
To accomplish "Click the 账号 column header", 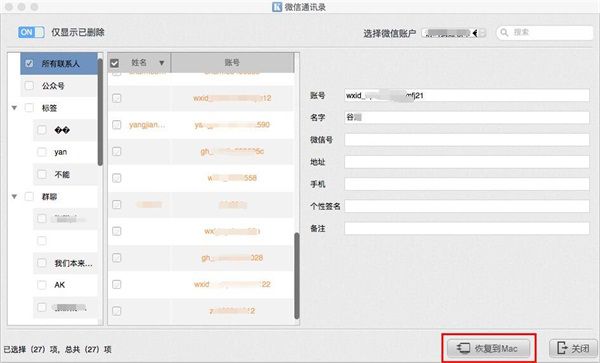I will (x=232, y=62).
